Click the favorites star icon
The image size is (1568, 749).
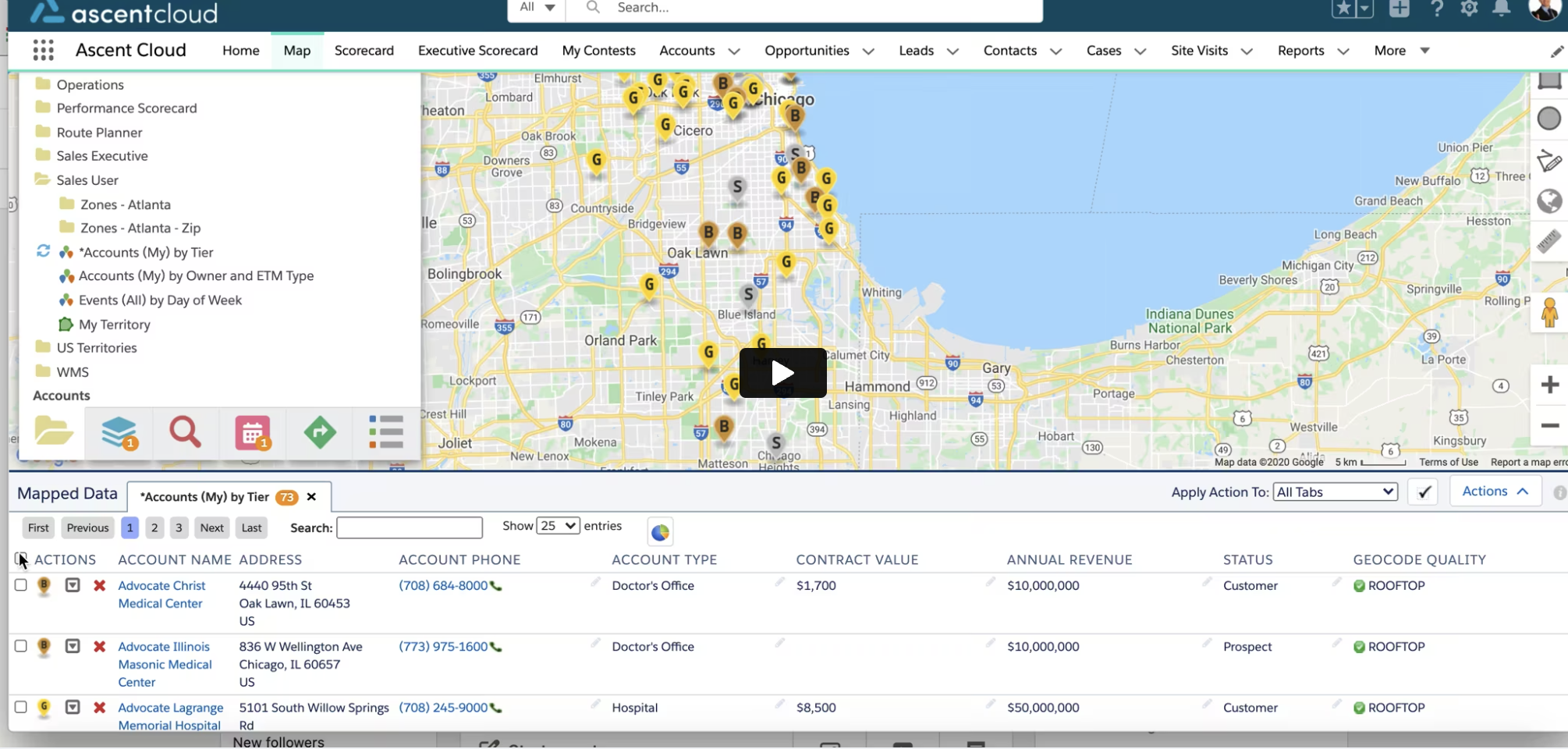(1343, 9)
